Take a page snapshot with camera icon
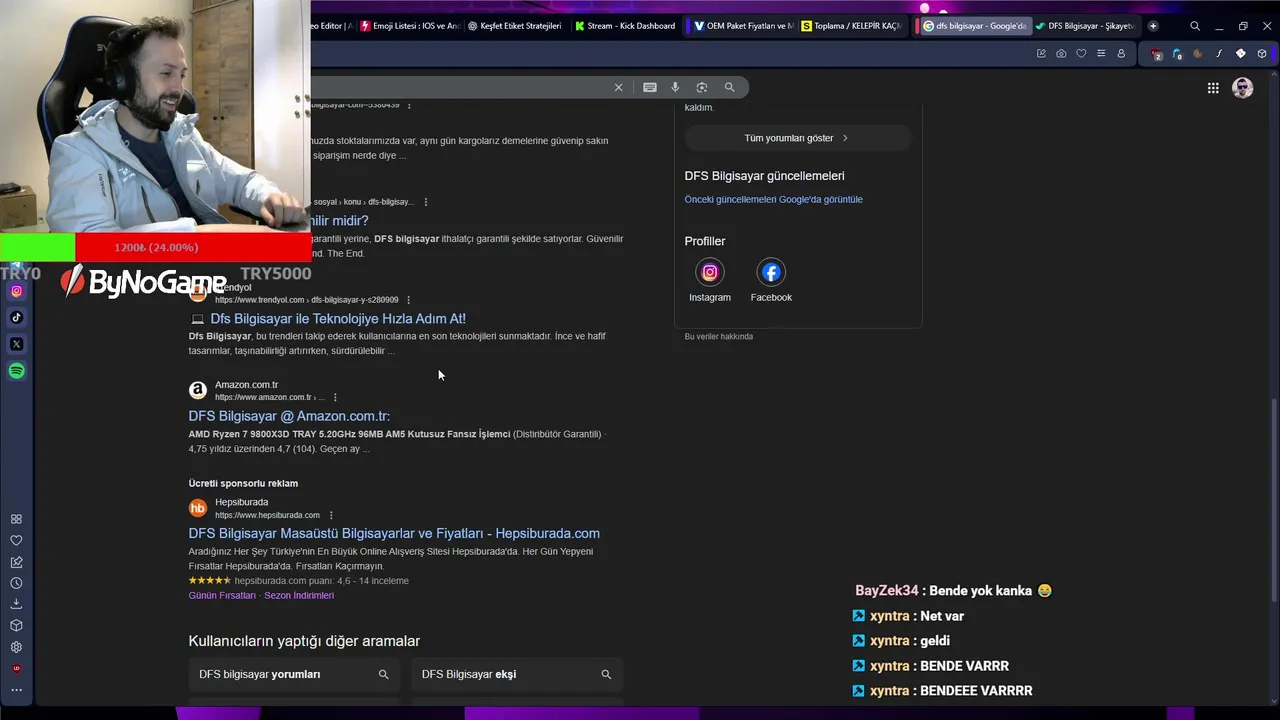Screen dimensions: 1280x720 [1061, 53]
